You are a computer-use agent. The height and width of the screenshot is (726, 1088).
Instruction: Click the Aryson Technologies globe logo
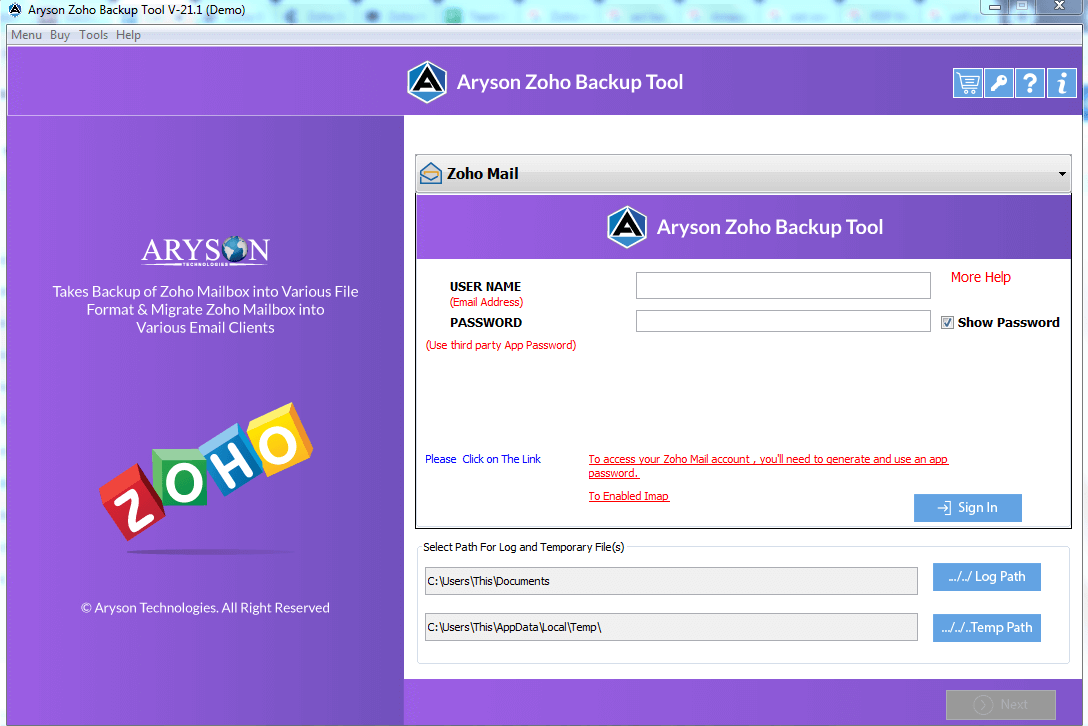[x=205, y=251]
